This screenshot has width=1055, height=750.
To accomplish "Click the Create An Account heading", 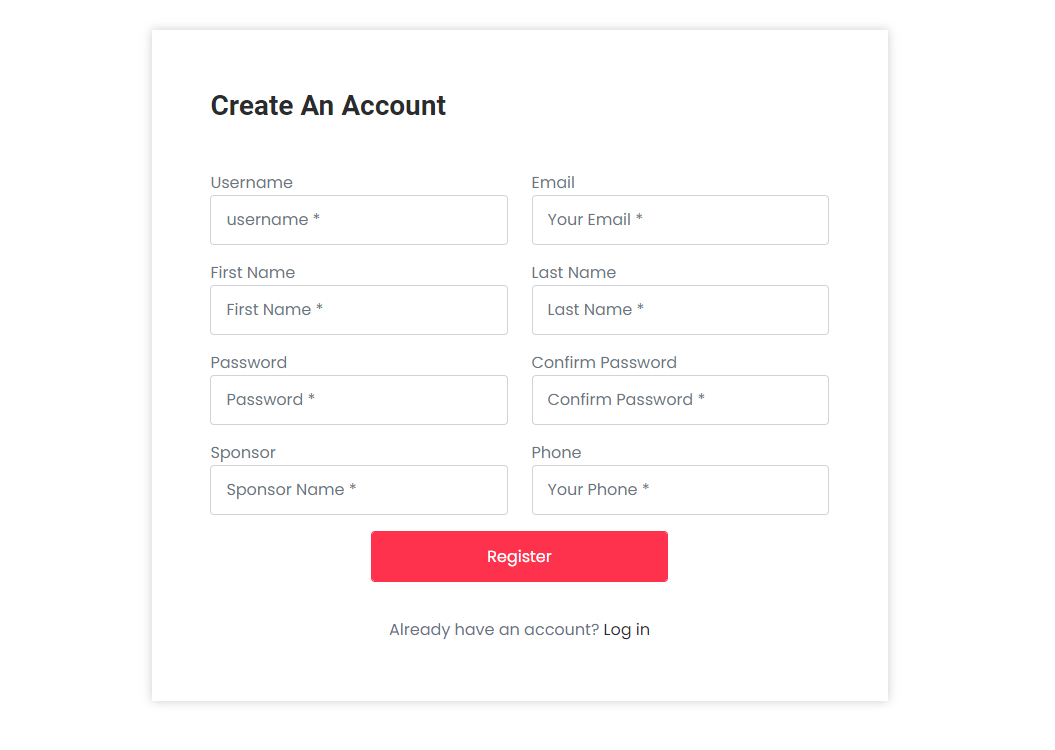I will pos(328,105).
